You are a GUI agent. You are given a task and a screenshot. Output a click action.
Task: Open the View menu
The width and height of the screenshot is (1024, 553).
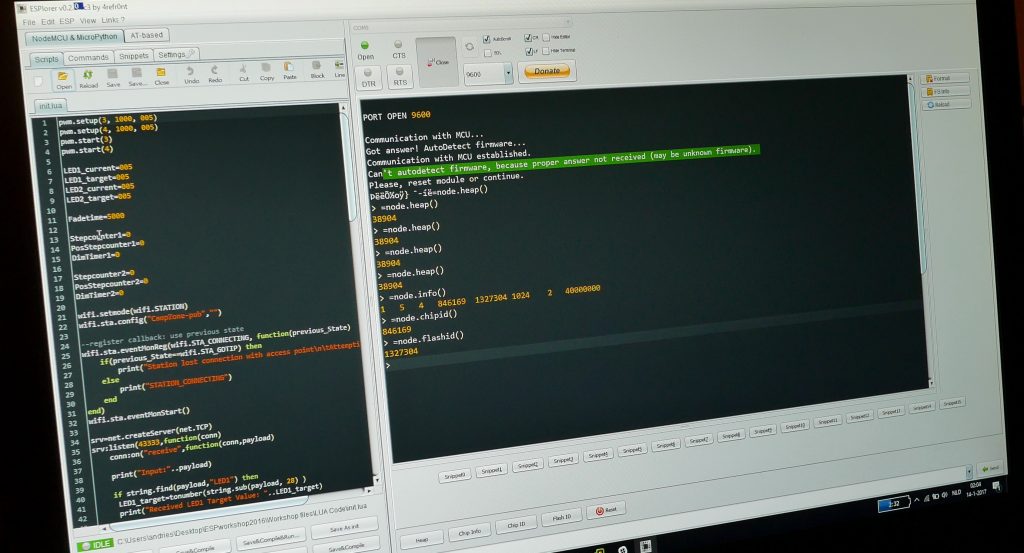88,20
